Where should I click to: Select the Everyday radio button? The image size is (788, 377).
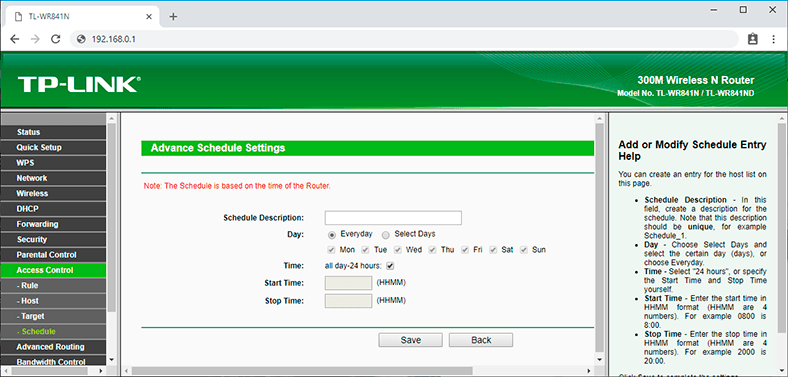[x=332, y=235]
